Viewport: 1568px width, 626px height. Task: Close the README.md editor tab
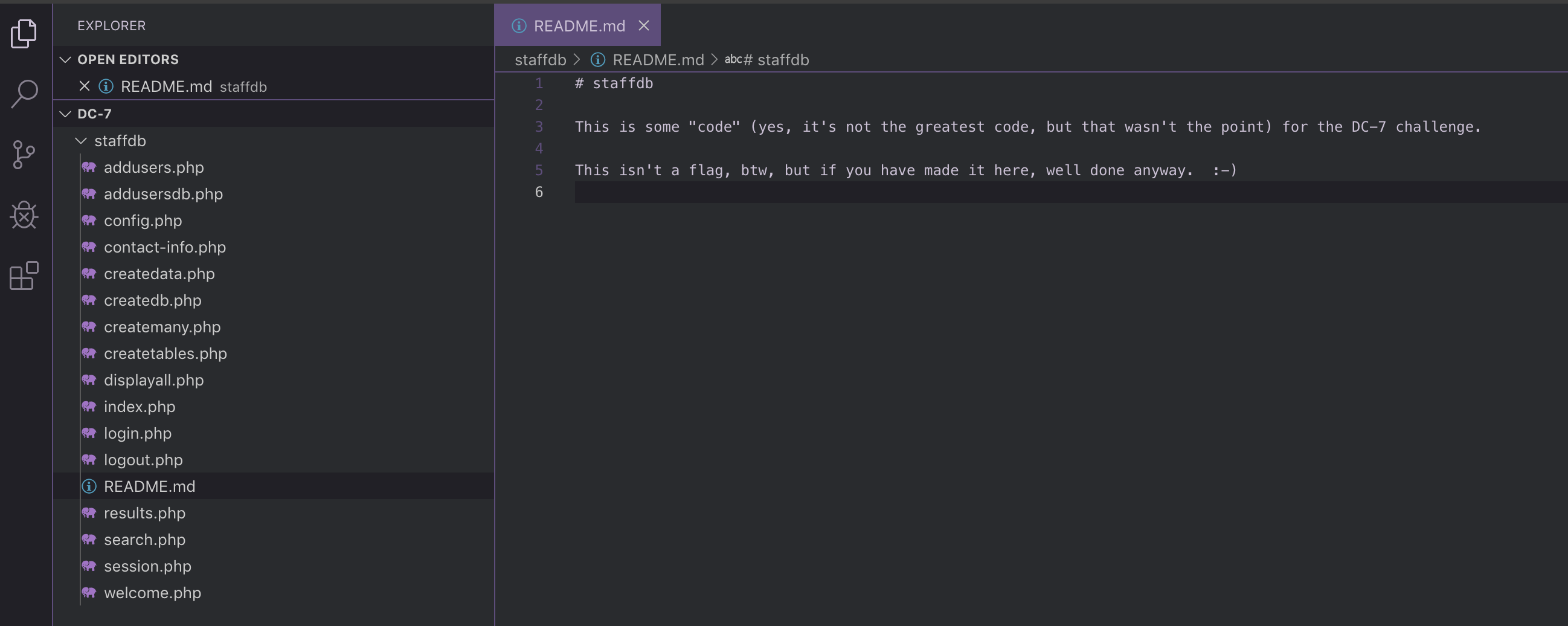(x=643, y=25)
